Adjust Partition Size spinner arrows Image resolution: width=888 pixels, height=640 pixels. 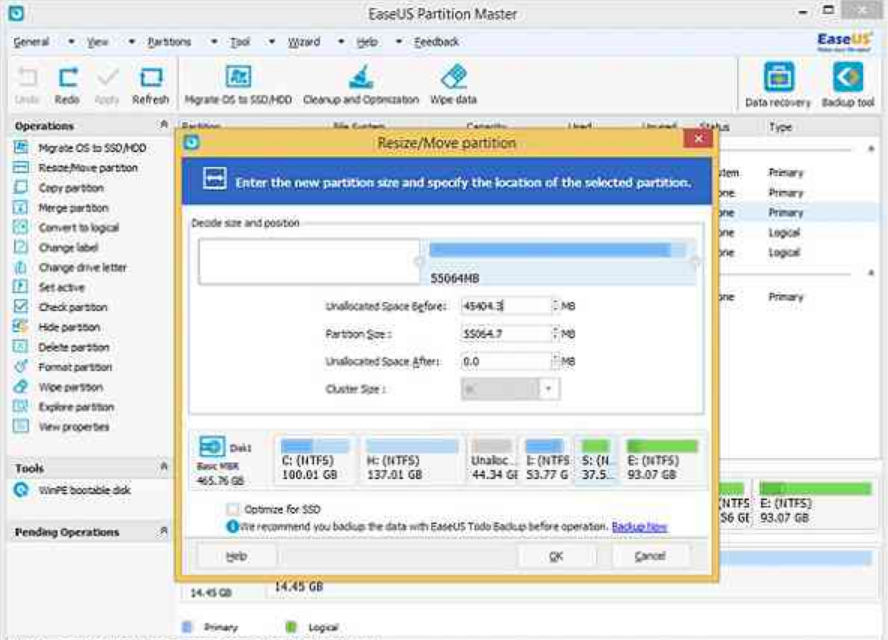[556, 334]
